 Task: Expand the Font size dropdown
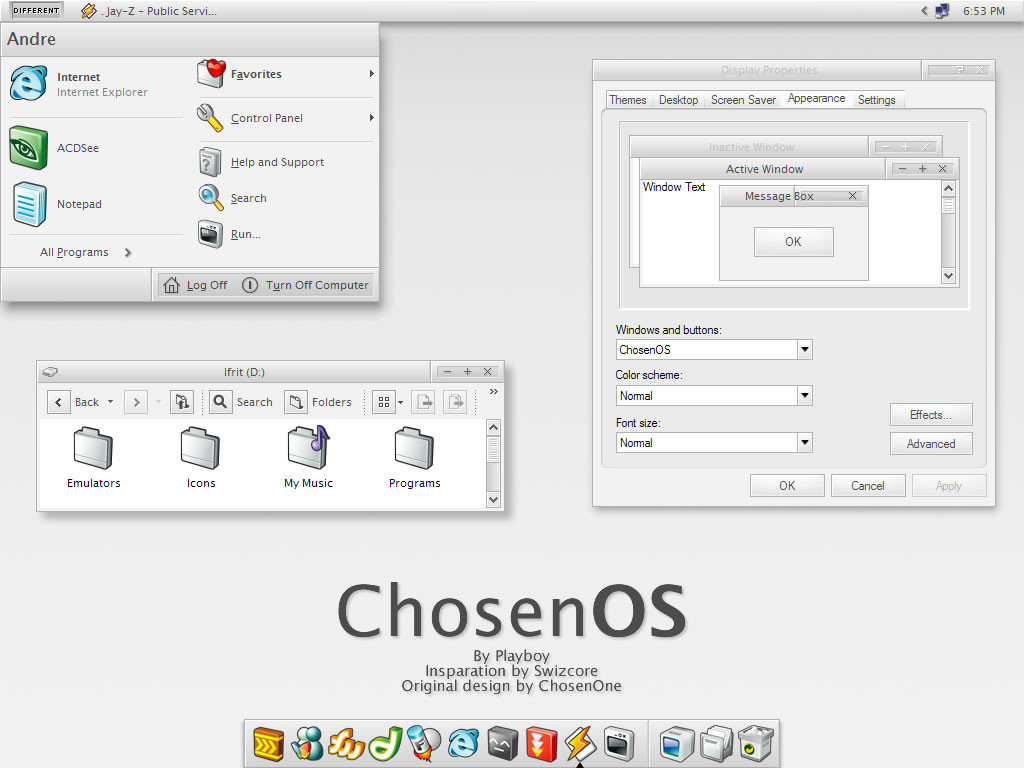click(805, 442)
